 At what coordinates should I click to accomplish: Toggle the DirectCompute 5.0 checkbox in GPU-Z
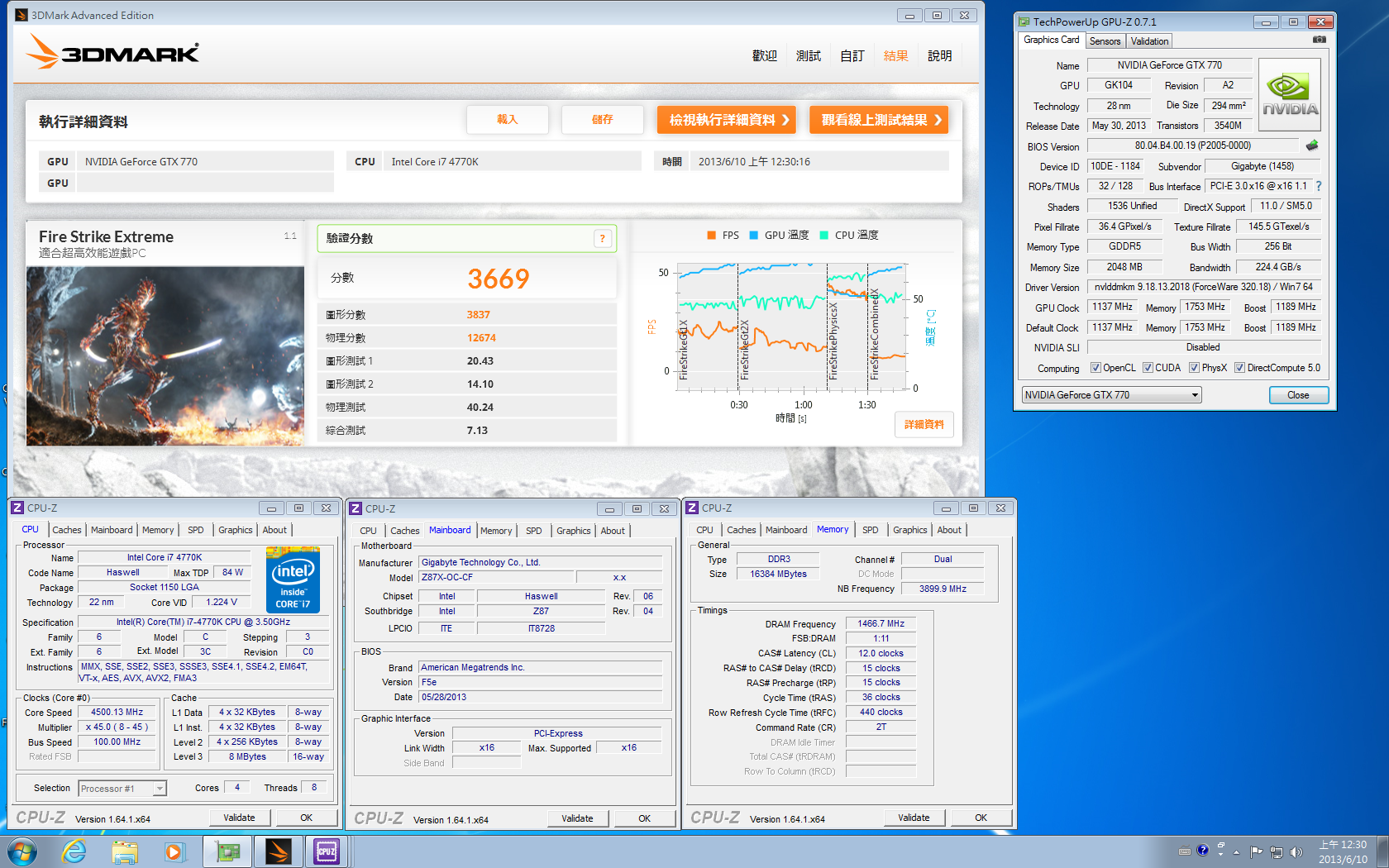[x=1239, y=368]
